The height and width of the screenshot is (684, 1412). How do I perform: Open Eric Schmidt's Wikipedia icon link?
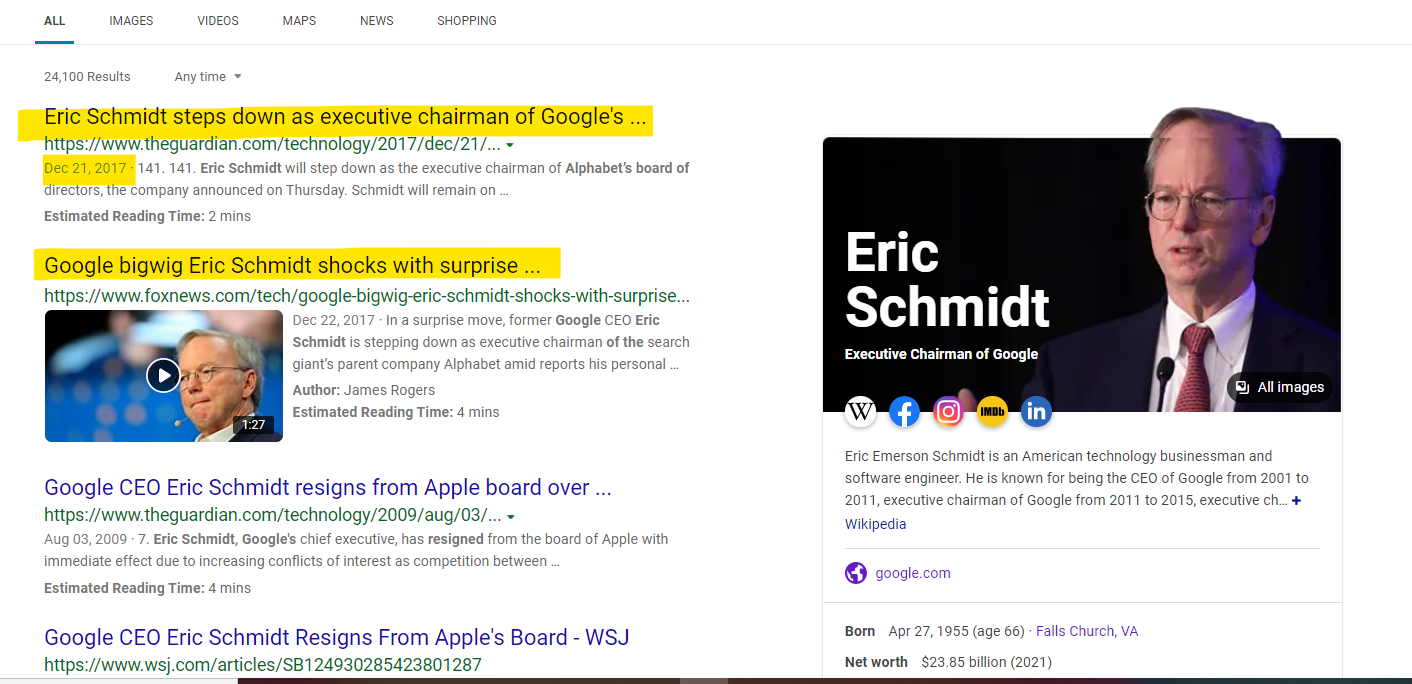point(860,411)
